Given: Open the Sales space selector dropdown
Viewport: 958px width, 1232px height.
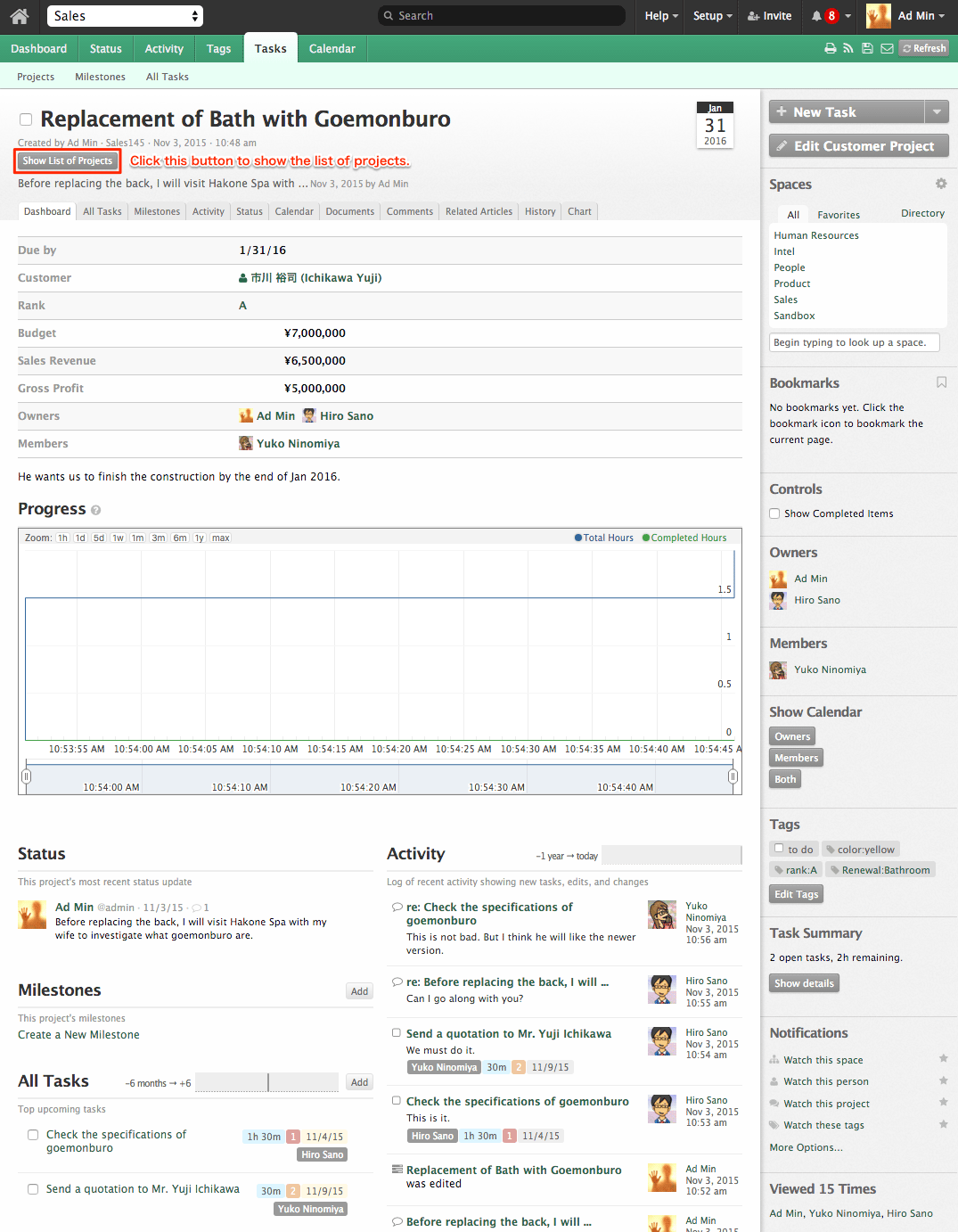Looking at the screenshot, I should click(125, 16).
